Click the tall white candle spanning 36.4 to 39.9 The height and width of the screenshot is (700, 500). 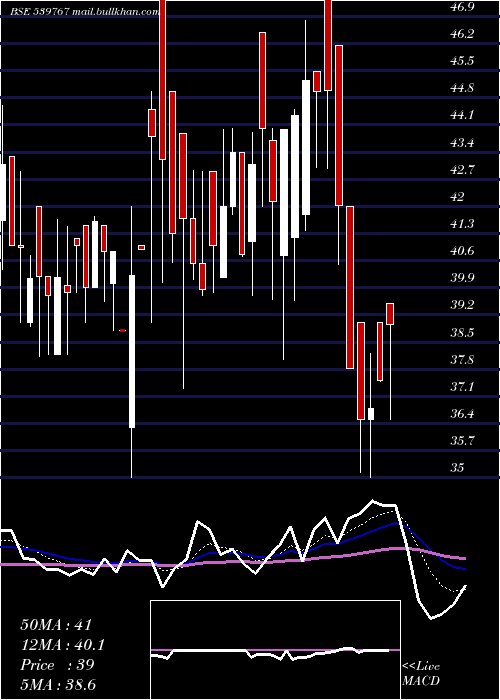point(132,352)
